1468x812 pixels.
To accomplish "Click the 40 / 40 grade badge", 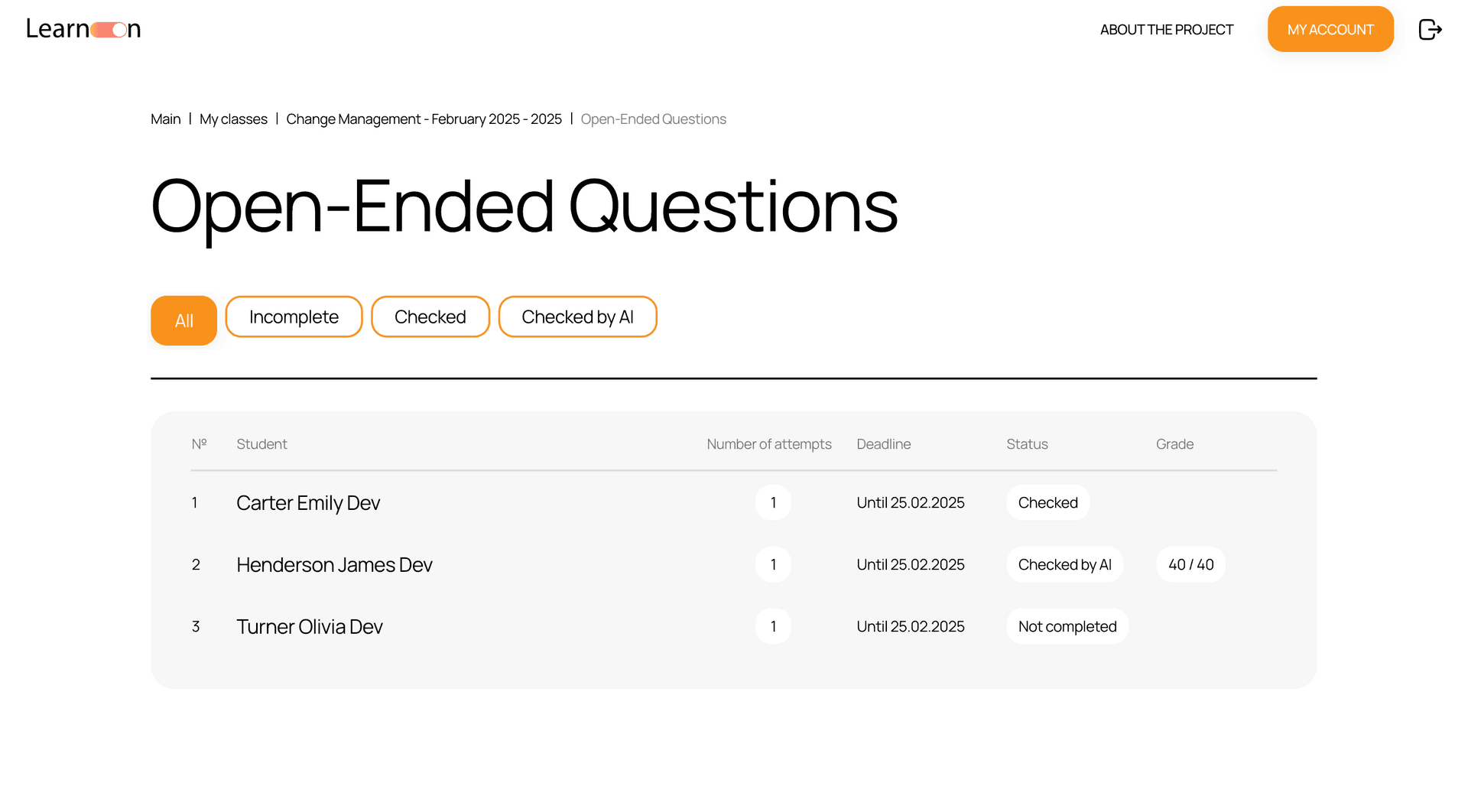I will pyautogui.click(x=1190, y=565).
